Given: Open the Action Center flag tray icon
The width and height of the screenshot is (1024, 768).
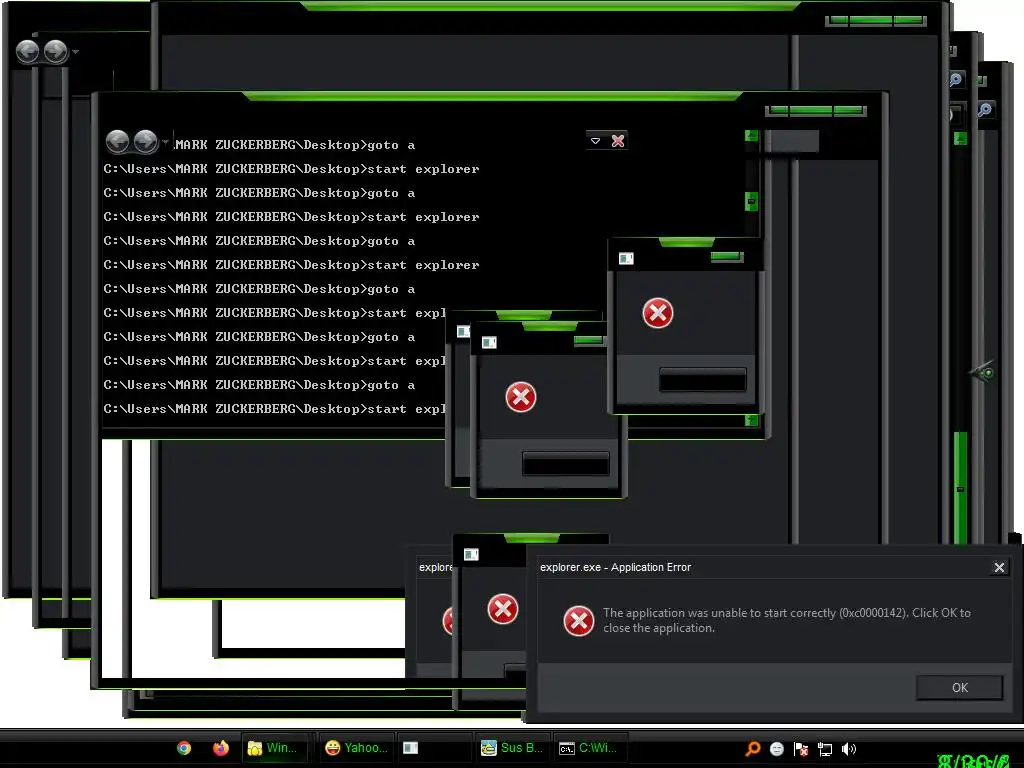Looking at the screenshot, I should point(801,749).
